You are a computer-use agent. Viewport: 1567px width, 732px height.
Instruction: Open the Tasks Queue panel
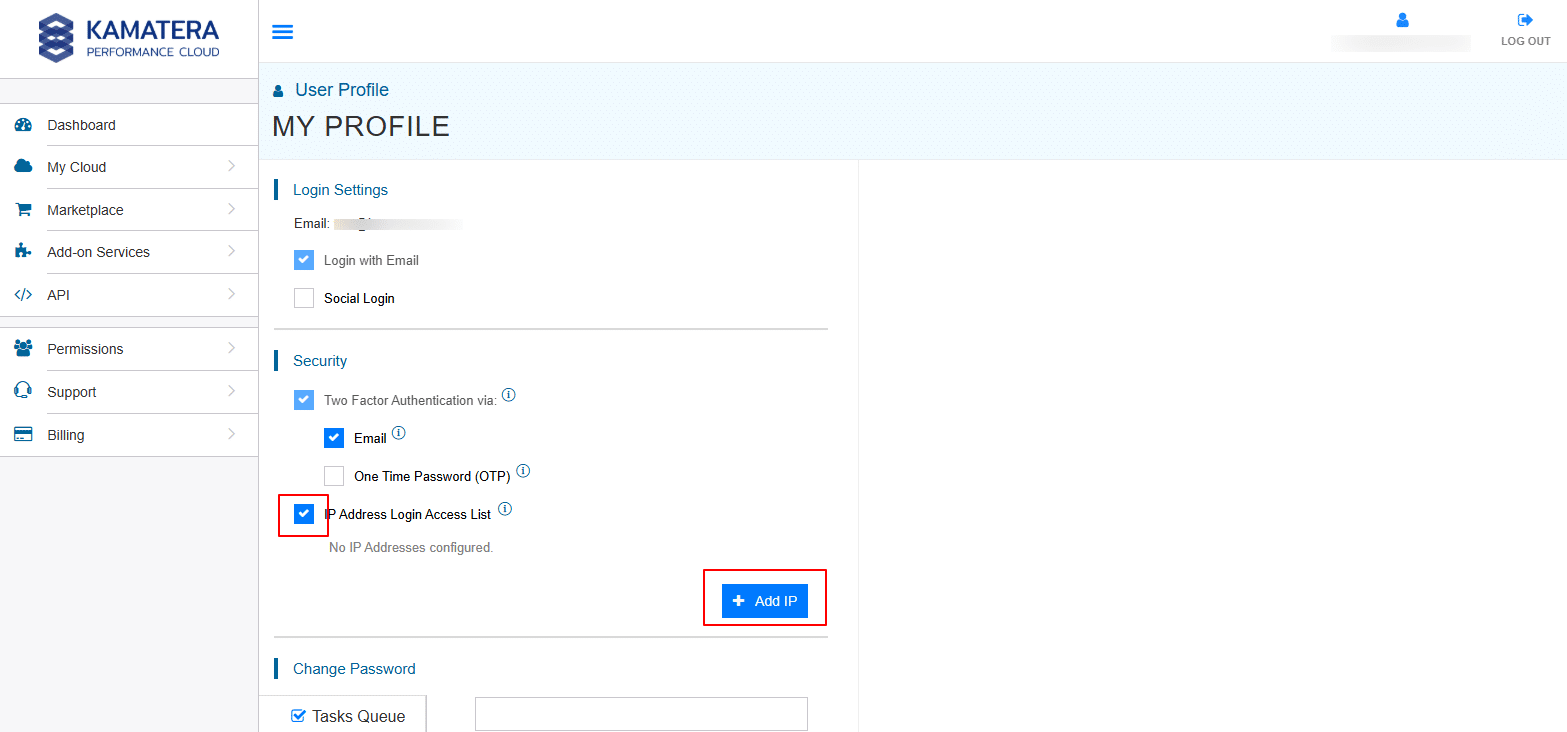coord(348,716)
